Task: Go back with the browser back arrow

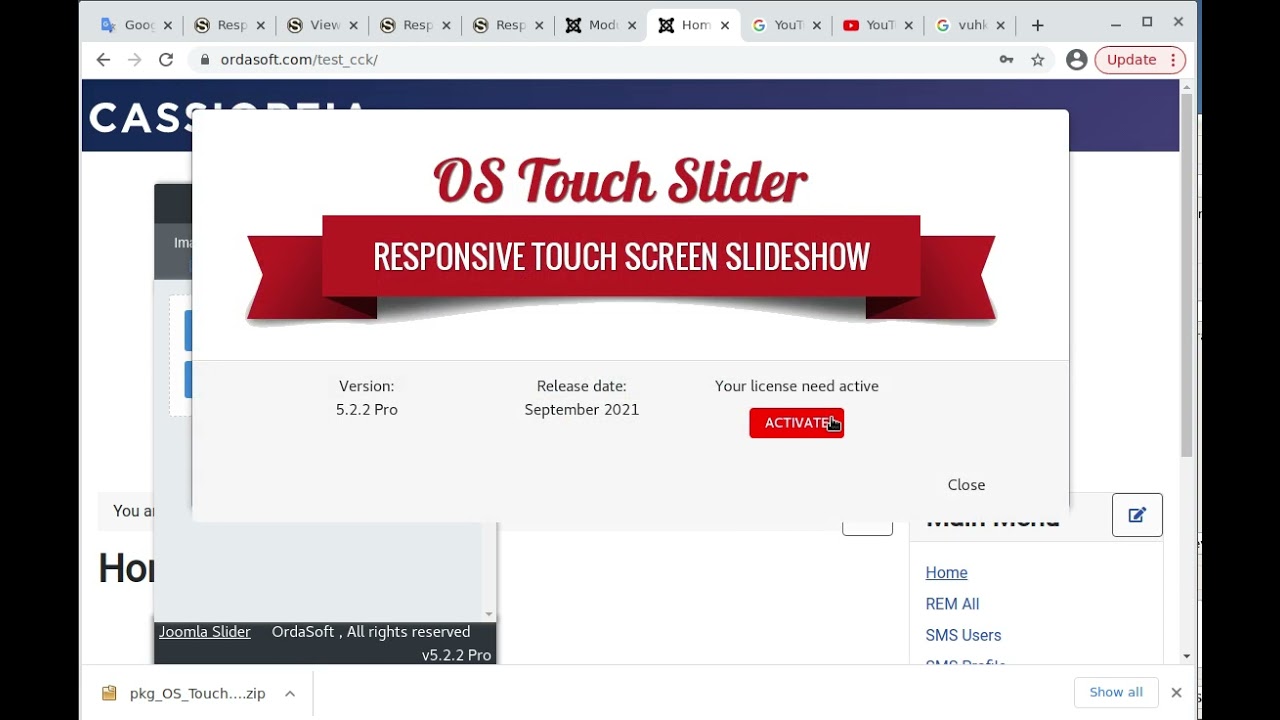Action: coord(103,60)
